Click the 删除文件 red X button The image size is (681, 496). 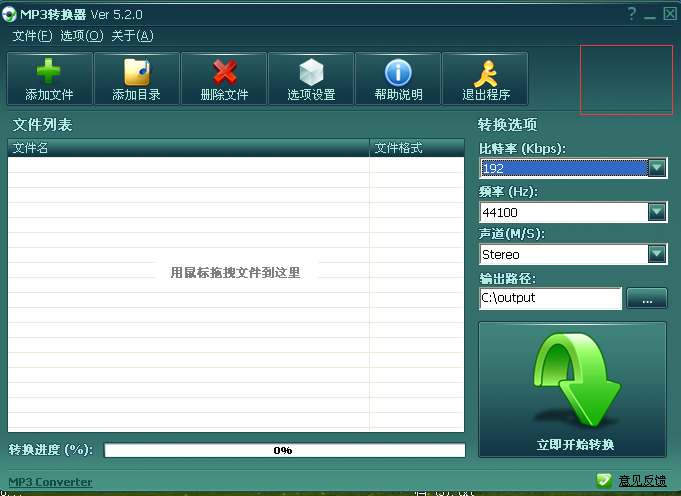[224, 79]
